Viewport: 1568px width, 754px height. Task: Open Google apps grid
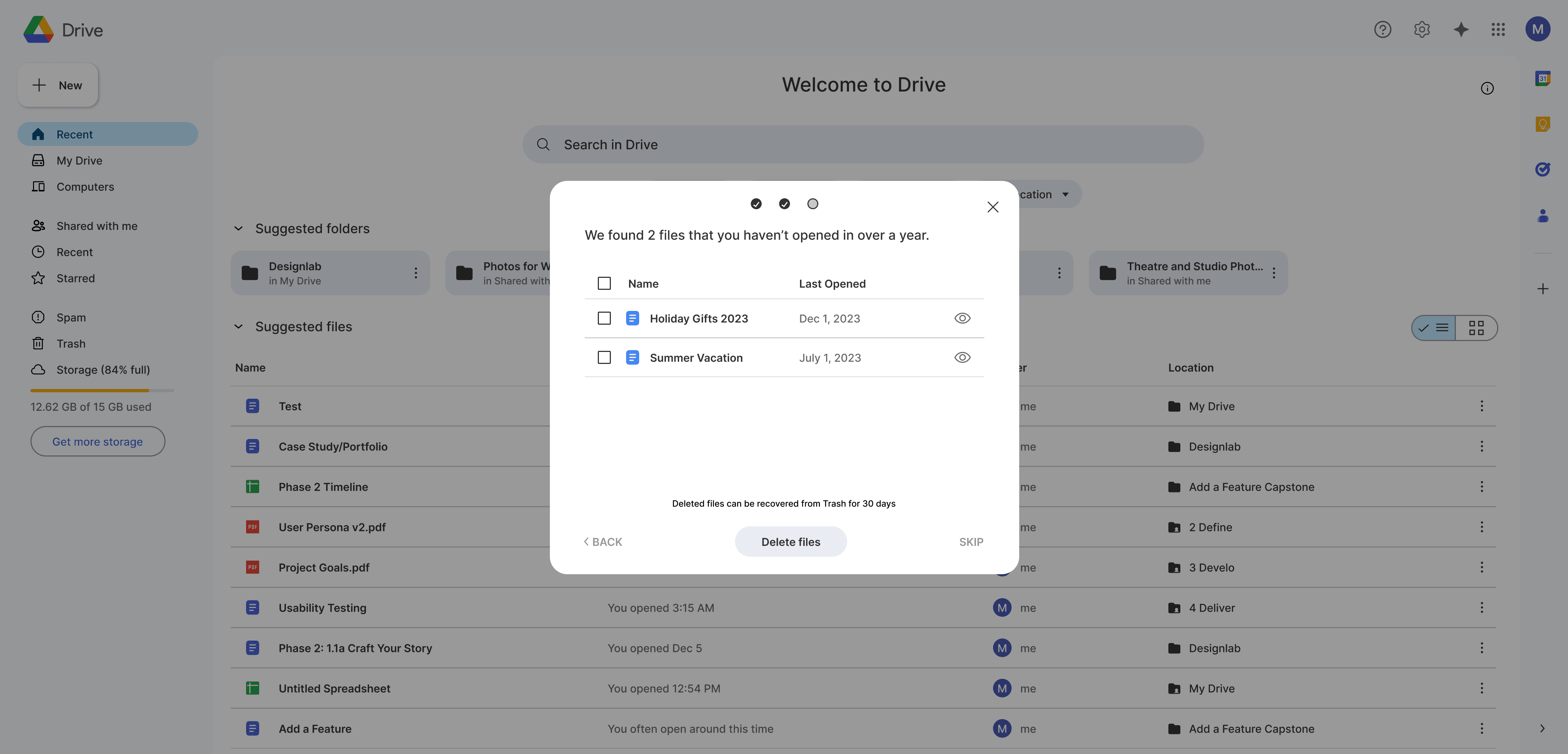coord(1498,29)
